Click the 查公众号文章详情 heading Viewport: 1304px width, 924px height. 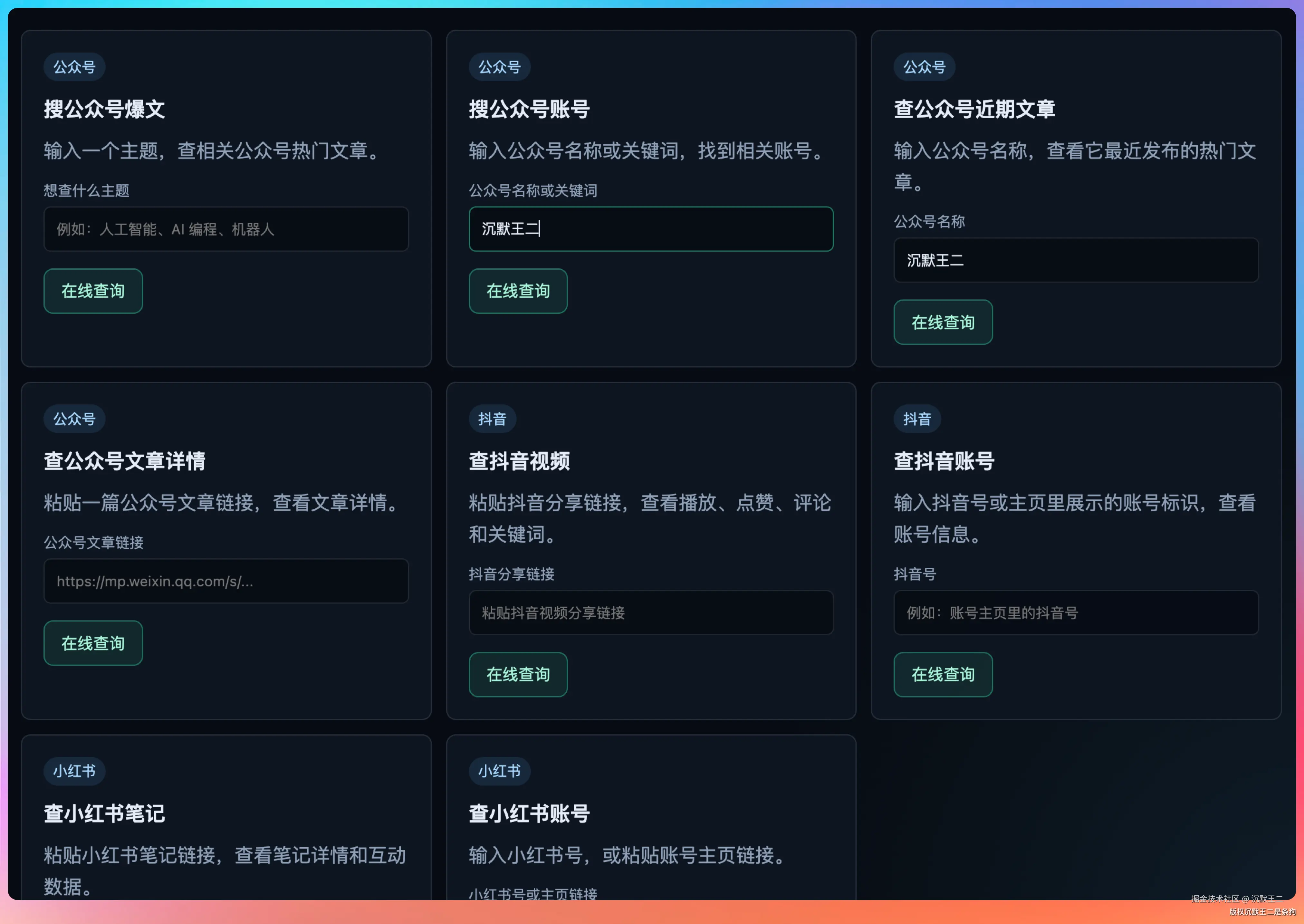coord(125,461)
